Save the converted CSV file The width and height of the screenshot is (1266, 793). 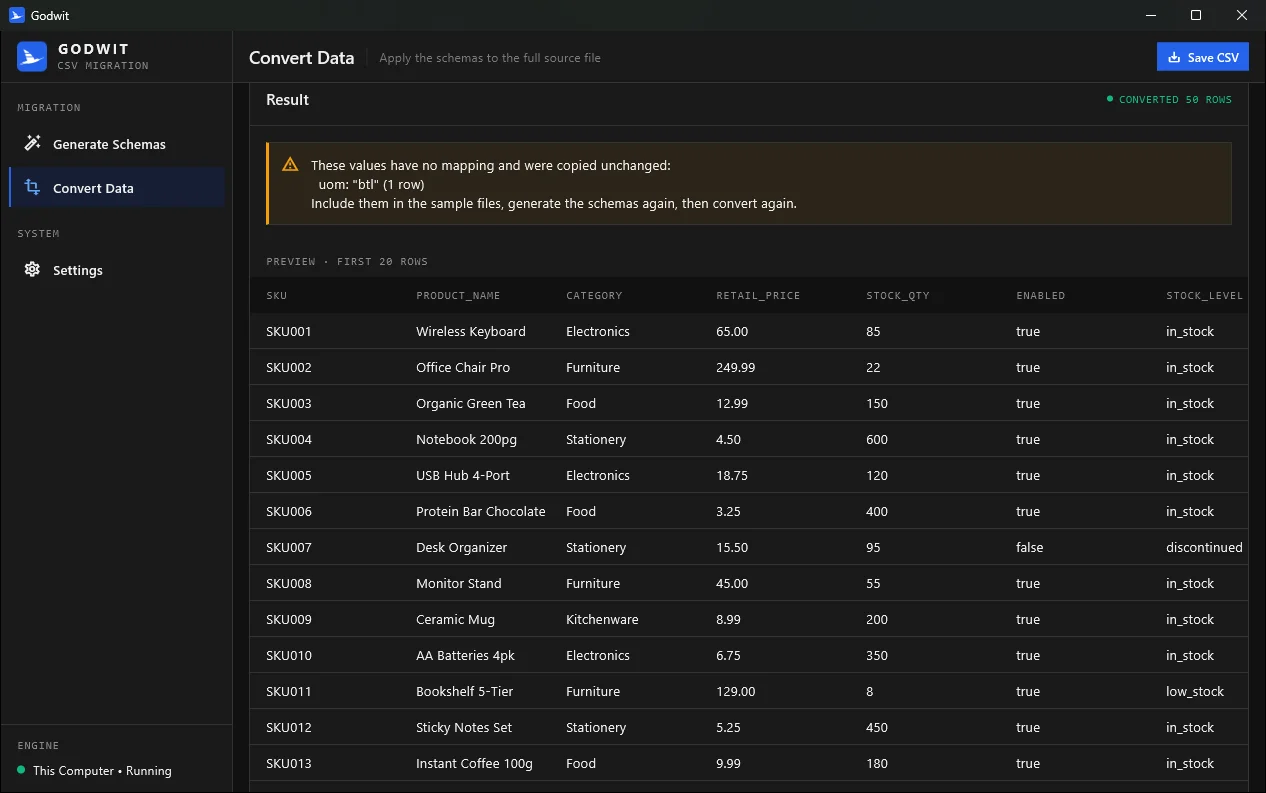pos(1203,57)
